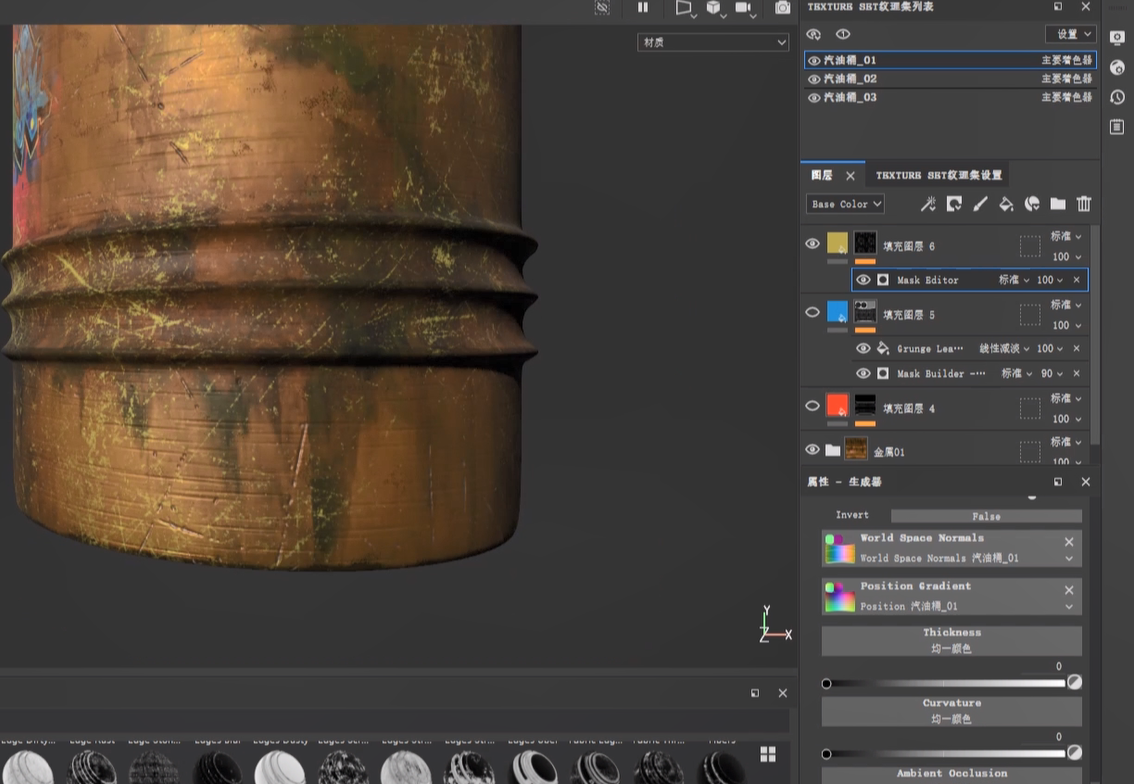Image resolution: width=1134 pixels, height=784 pixels.
Task: Take a screenshot with the camera icon
Action: 783,8
